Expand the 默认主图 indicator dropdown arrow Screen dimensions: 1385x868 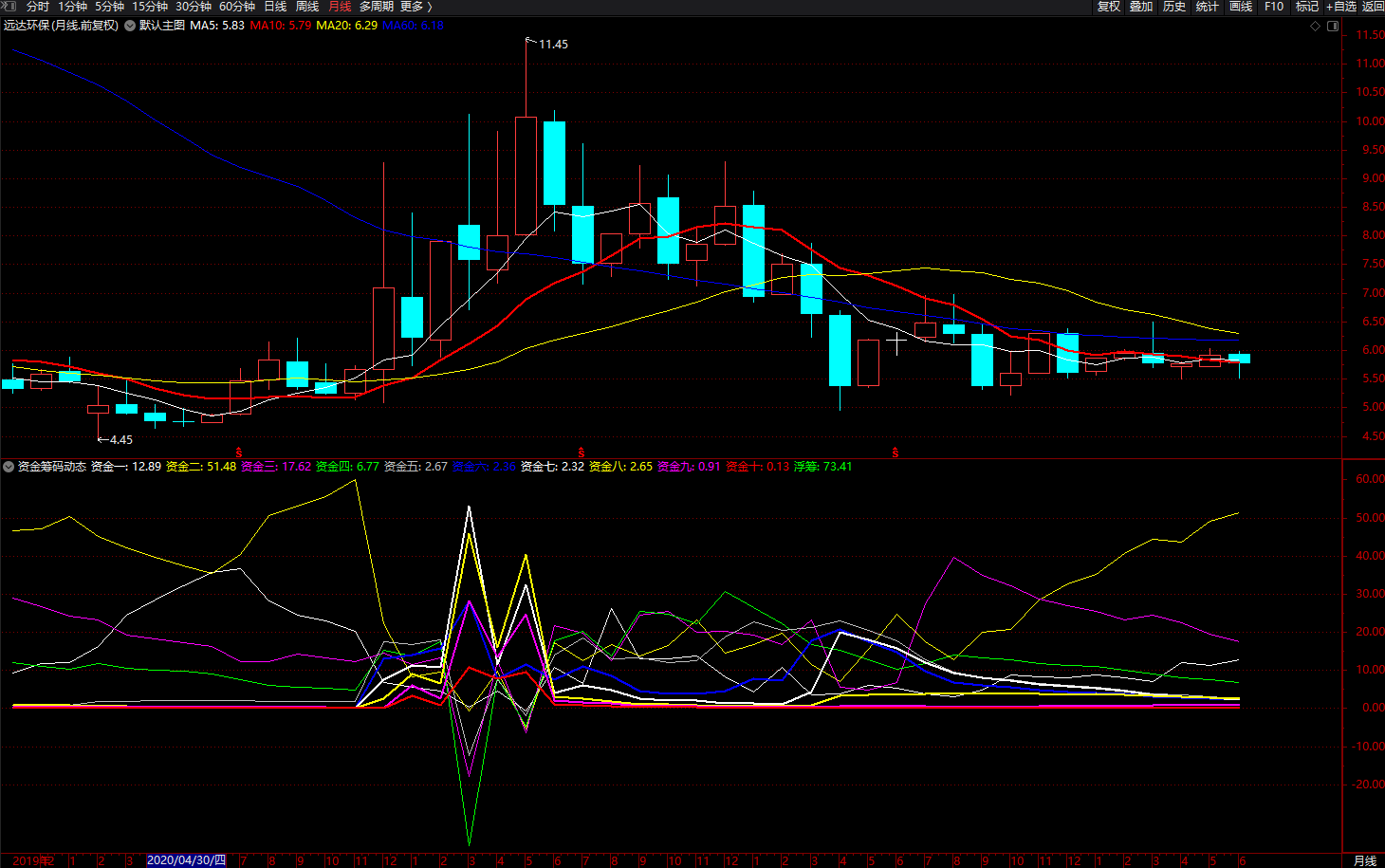(129, 26)
